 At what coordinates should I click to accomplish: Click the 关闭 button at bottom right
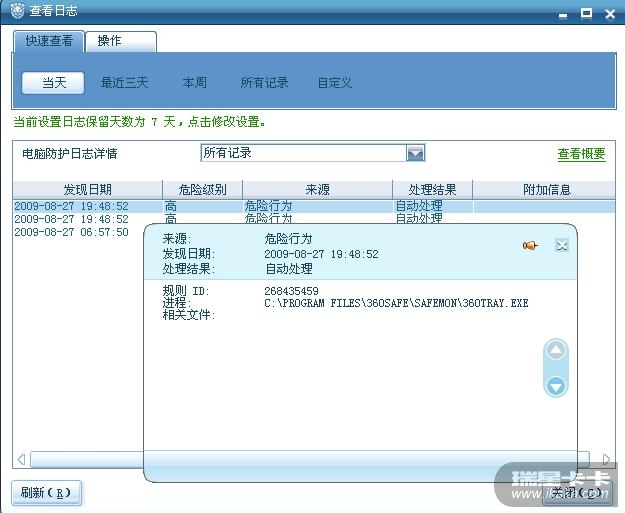point(577,493)
